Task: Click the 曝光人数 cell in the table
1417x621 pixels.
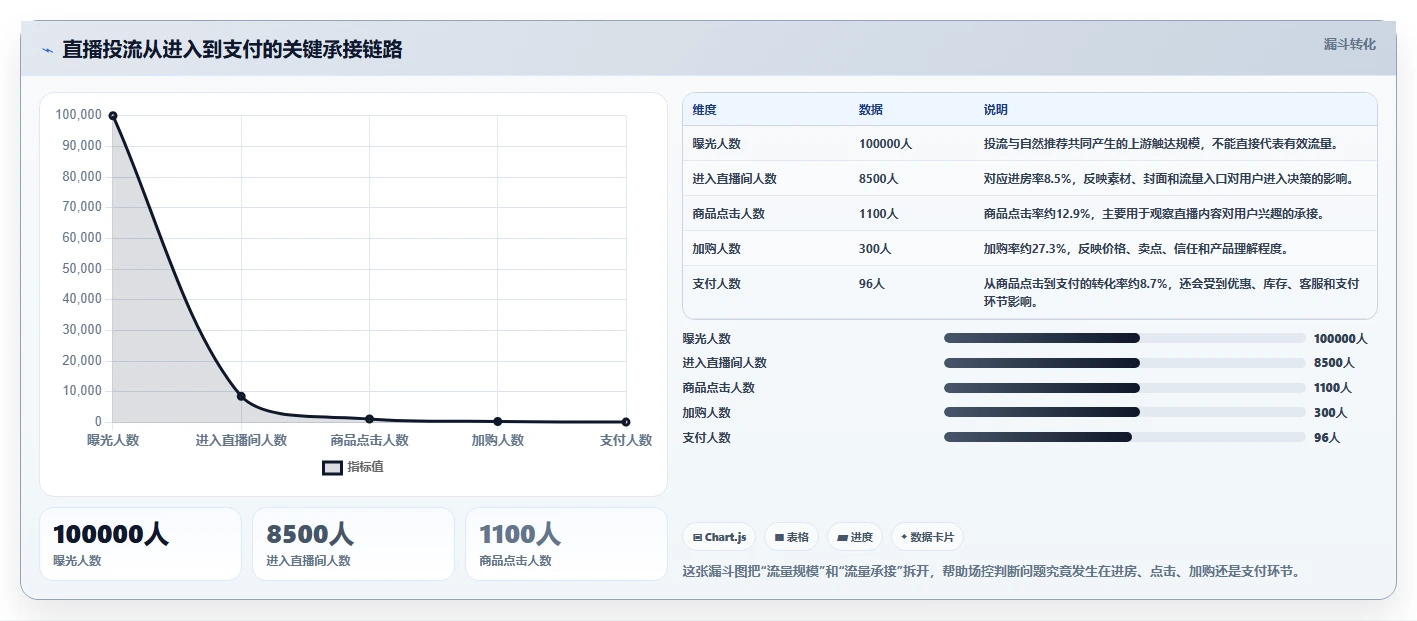Action: click(x=717, y=144)
